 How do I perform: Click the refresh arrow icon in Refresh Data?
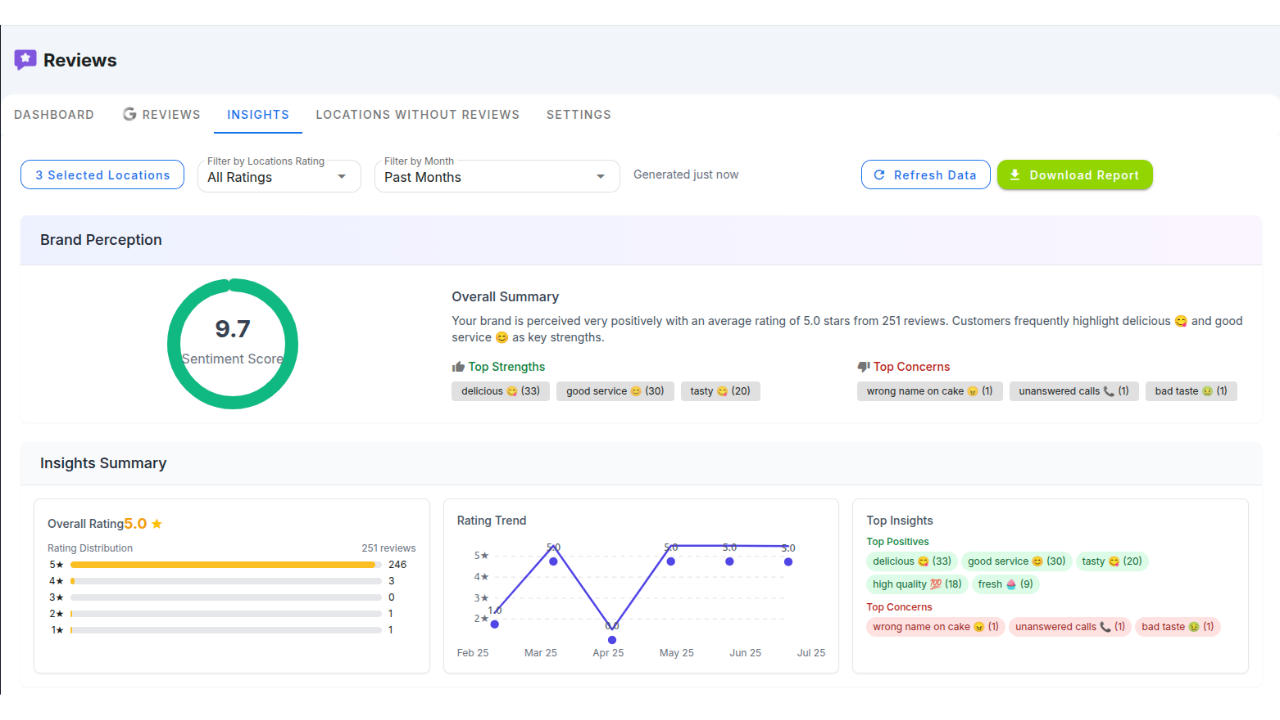(879, 174)
